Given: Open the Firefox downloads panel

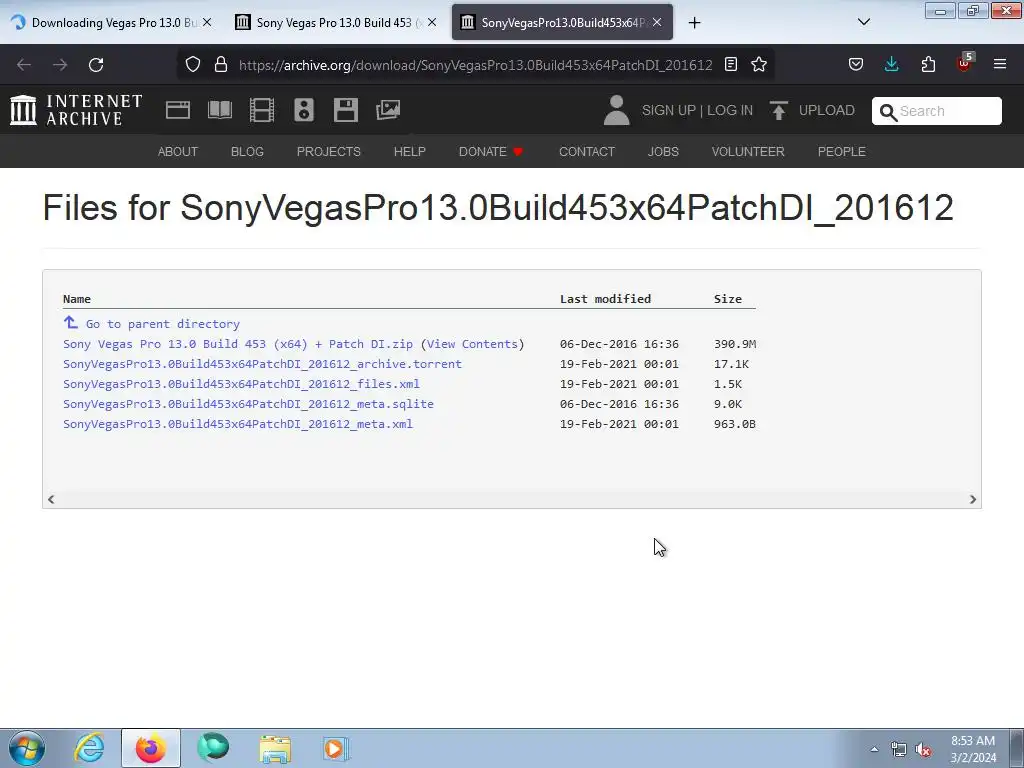Looking at the screenshot, I should (891, 64).
